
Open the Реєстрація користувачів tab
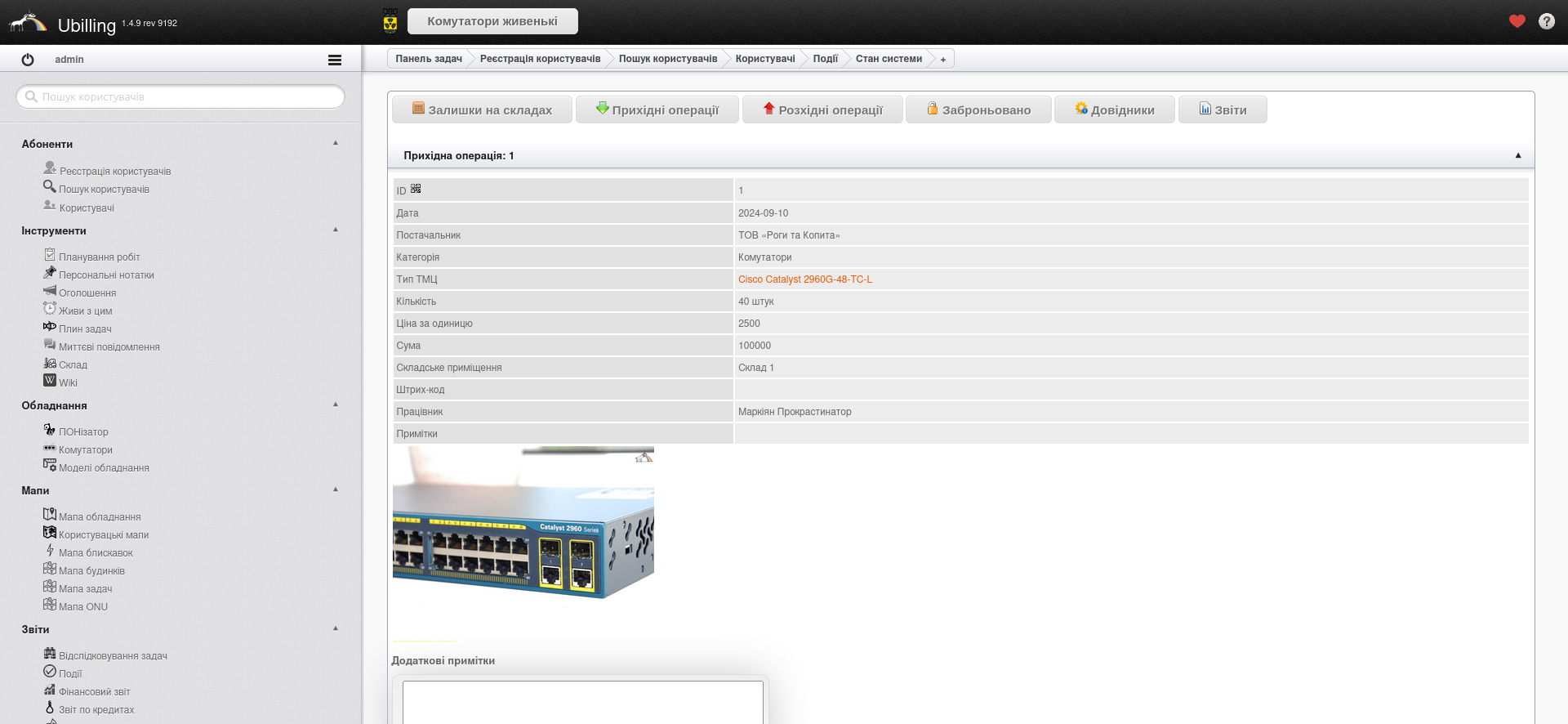(x=539, y=59)
